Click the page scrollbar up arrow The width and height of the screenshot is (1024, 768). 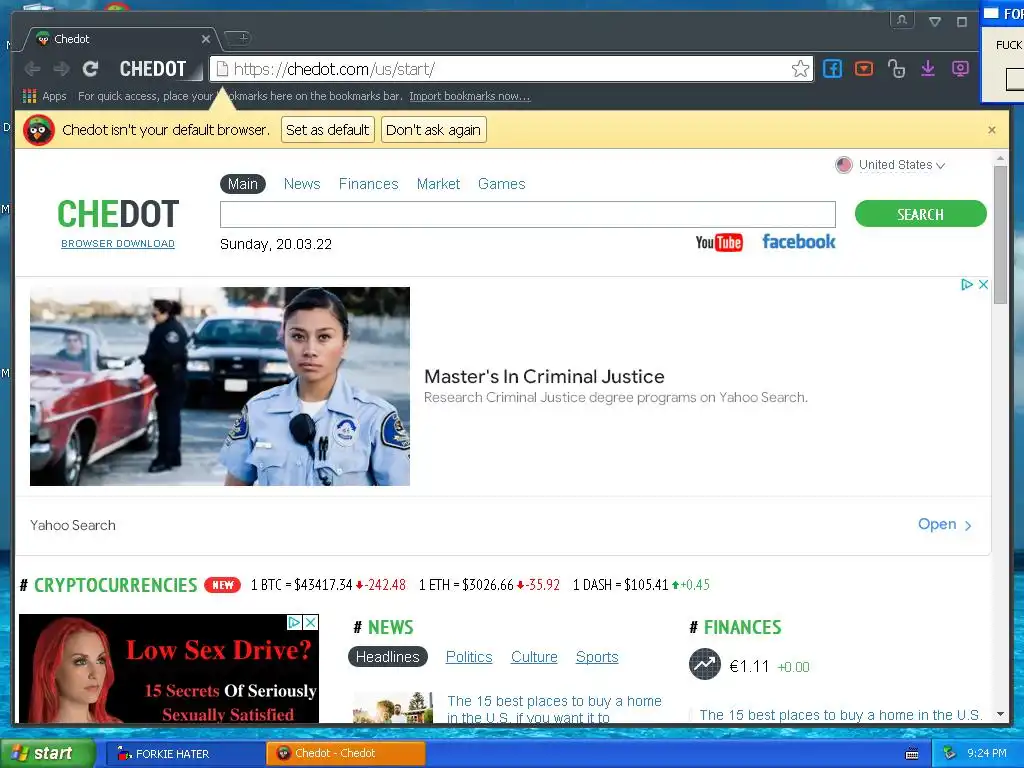tap(1000, 159)
